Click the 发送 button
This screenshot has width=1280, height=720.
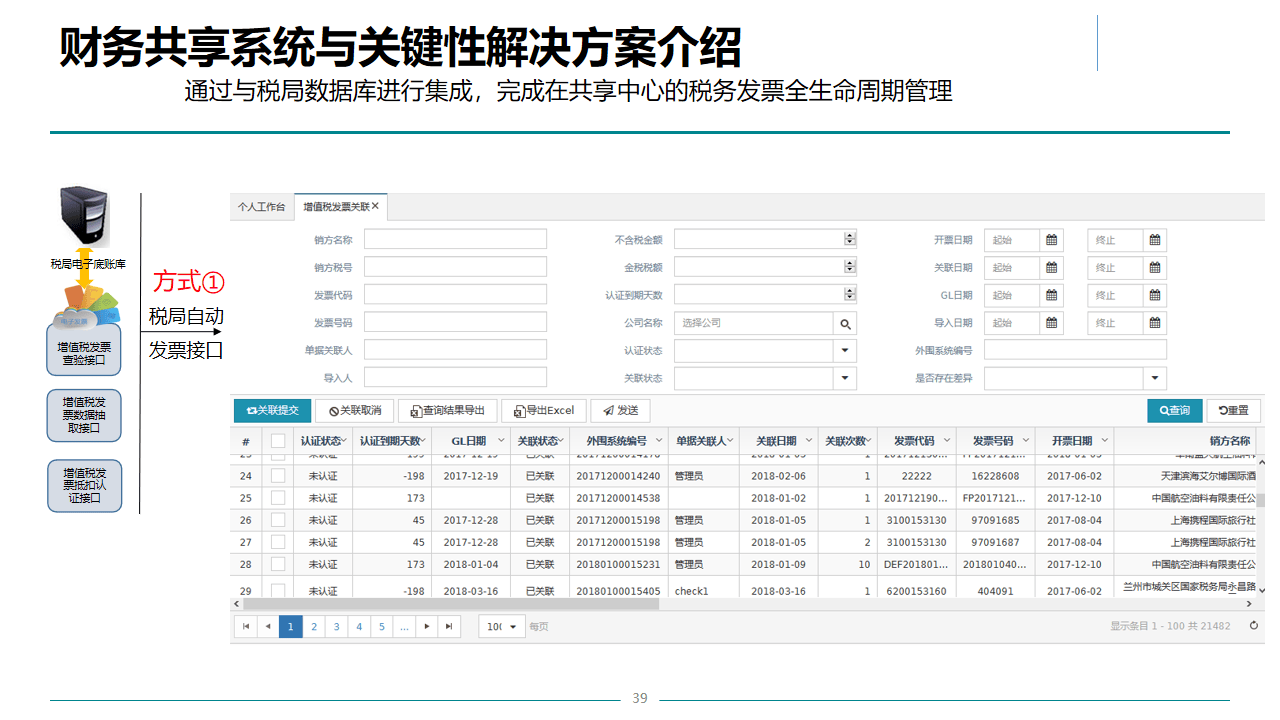click(620, 410)
